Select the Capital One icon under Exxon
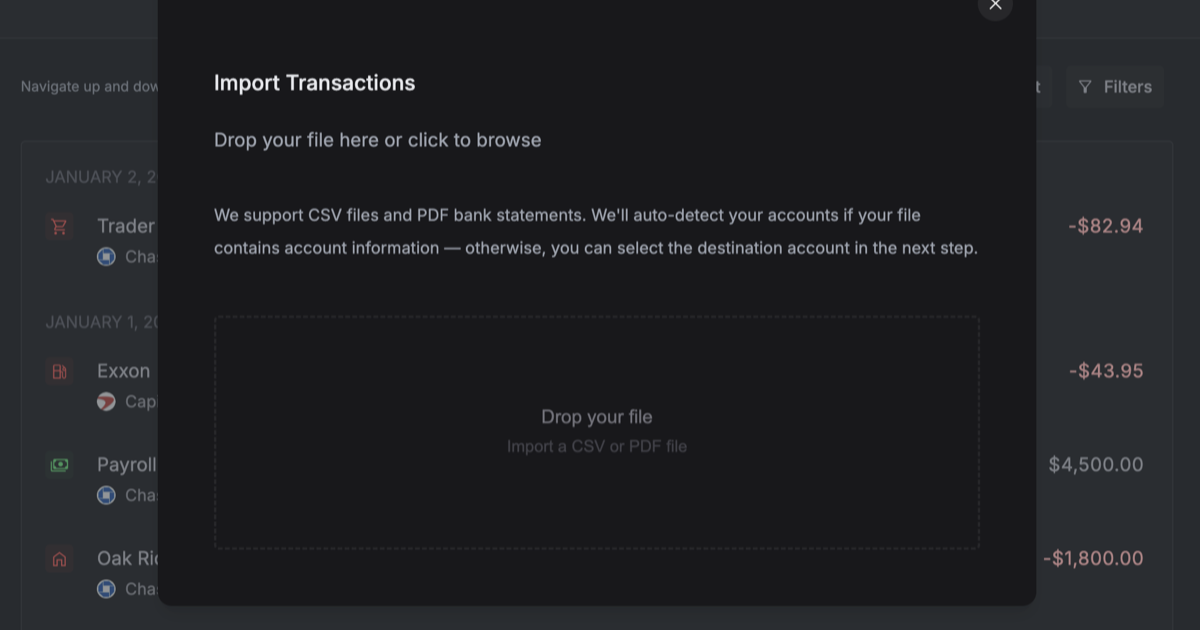This screenshot has height=630, width=1200. tap(106, 401)
